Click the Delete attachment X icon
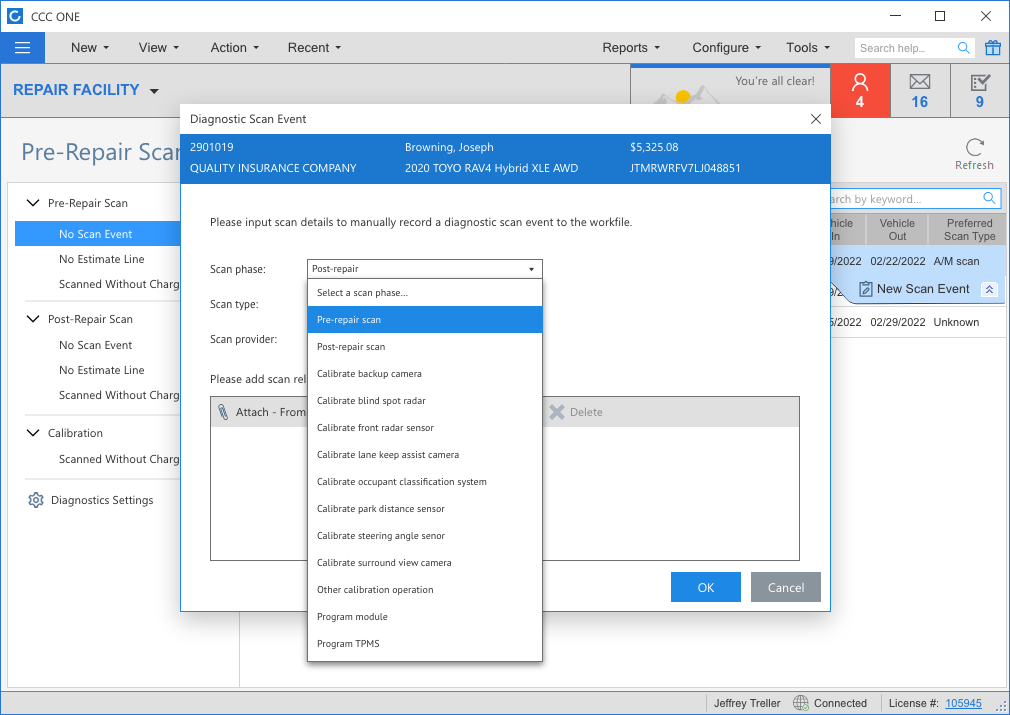 [x=557, y=412]
